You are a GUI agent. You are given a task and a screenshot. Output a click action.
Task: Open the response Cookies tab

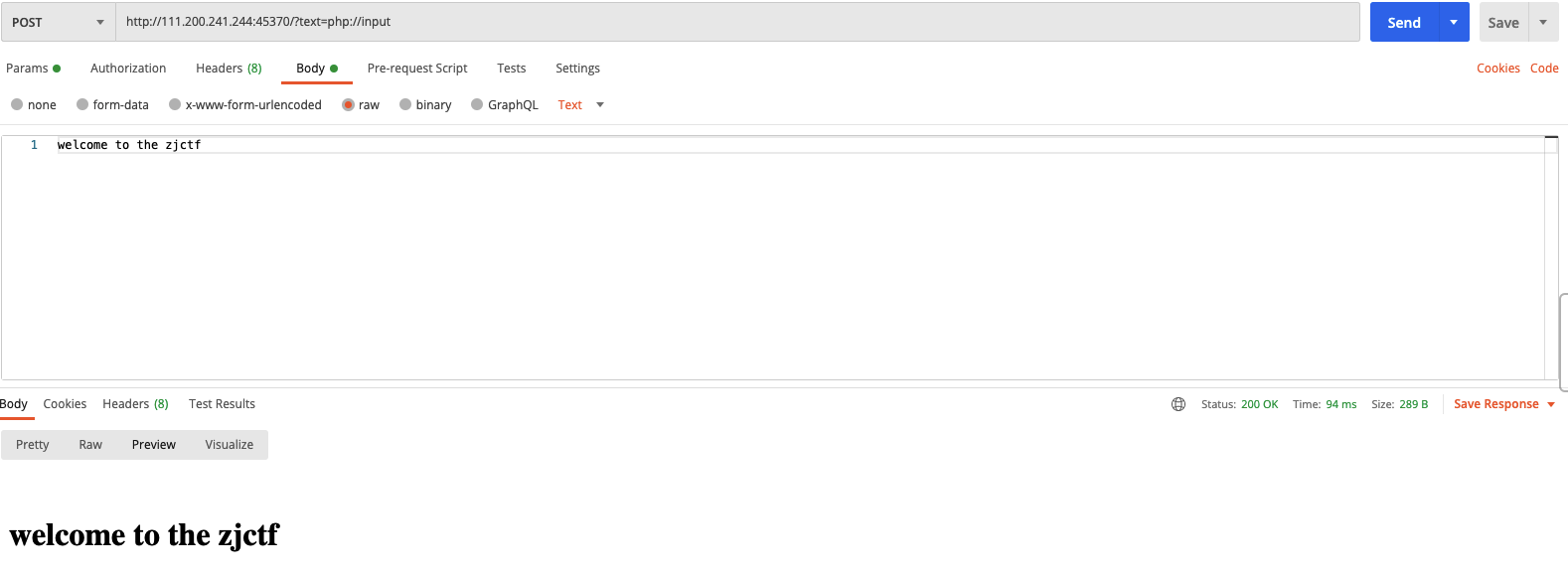[x=65, y=404]
